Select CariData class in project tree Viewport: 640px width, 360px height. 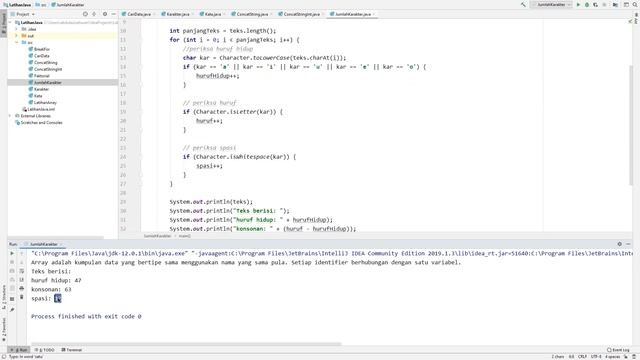[x=39, y=56]
